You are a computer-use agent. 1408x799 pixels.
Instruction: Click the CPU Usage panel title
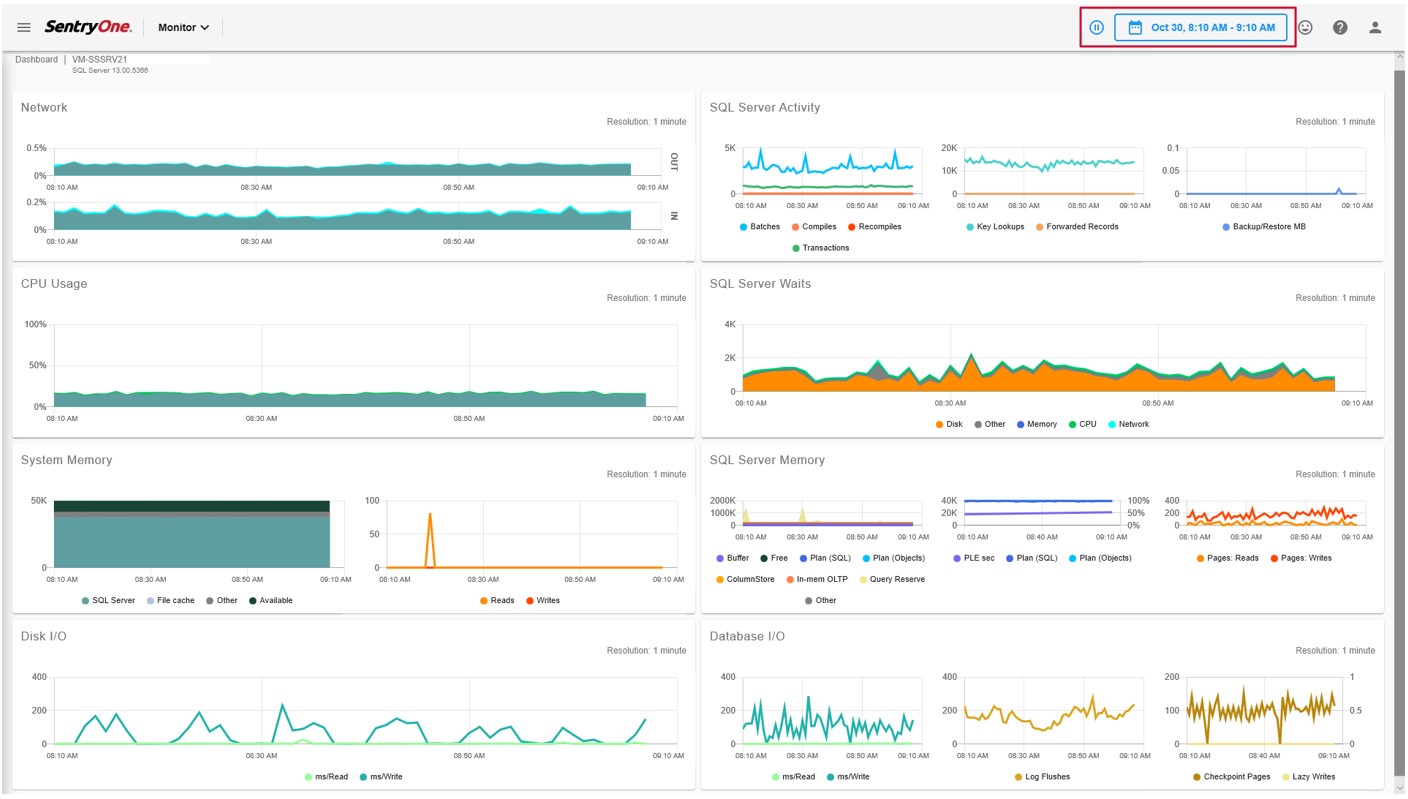point(54,284)
